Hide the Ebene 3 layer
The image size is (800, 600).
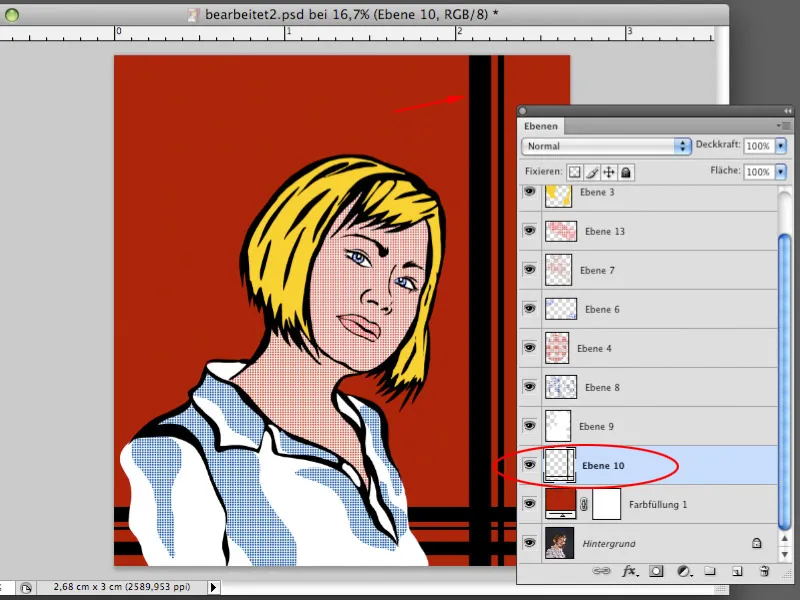point(530,192)
